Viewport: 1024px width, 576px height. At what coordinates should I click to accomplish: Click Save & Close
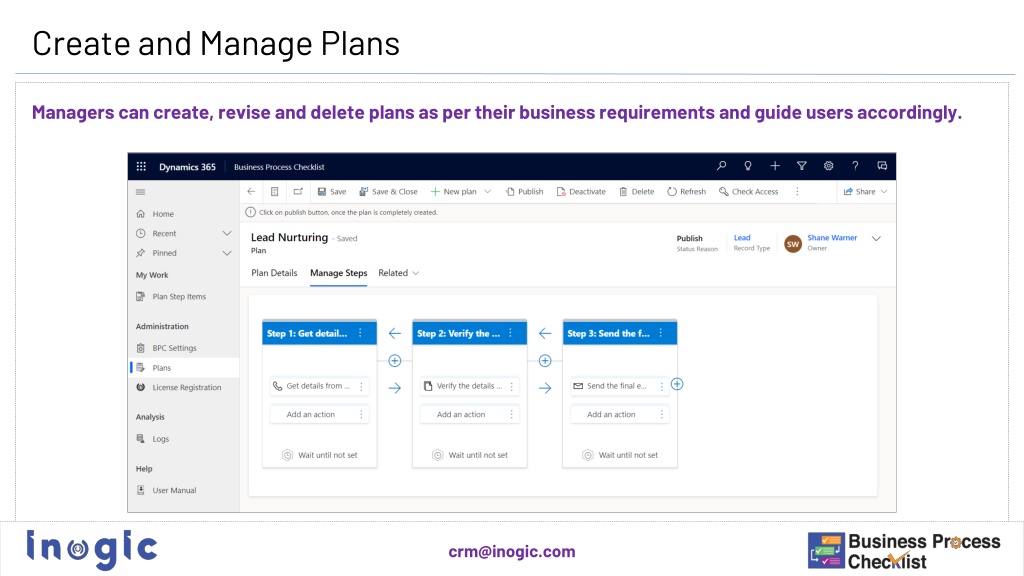tap(388, 191)
